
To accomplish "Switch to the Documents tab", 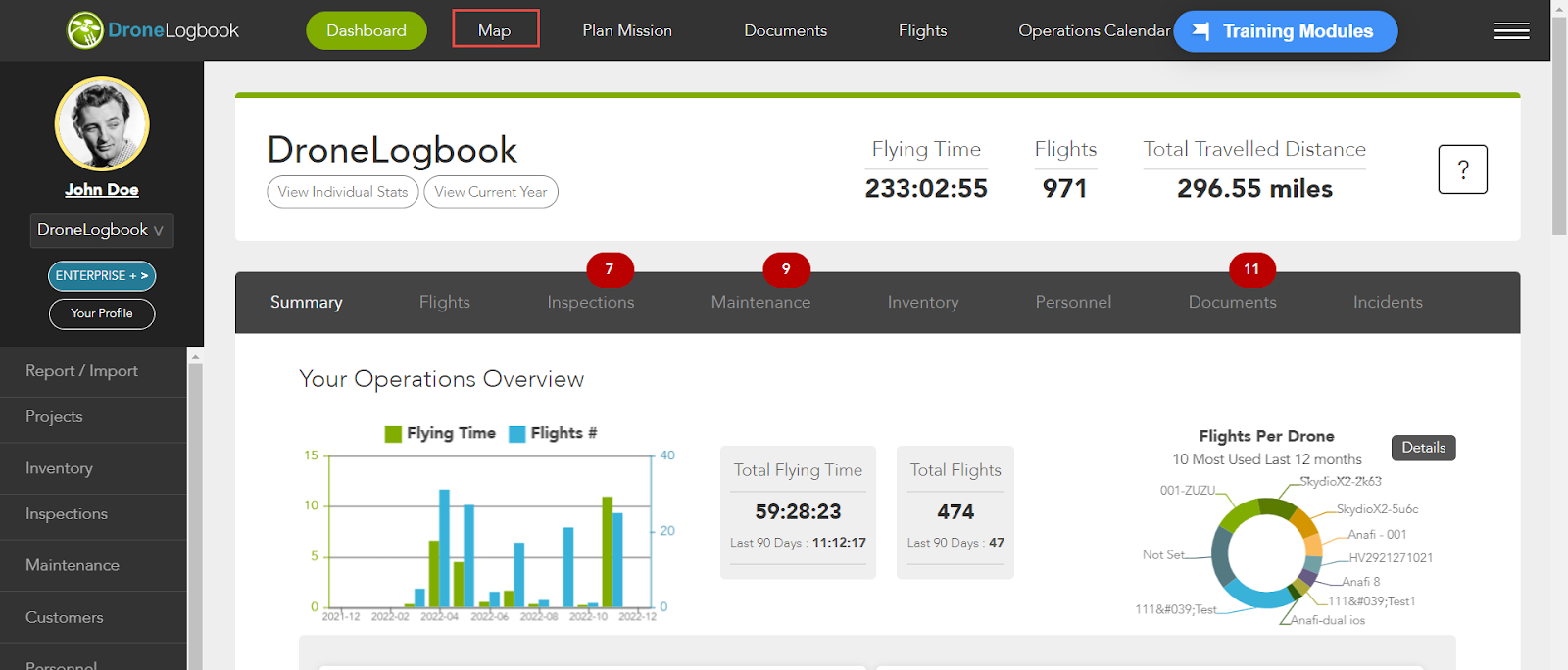I will click(x=1233, y=302).
